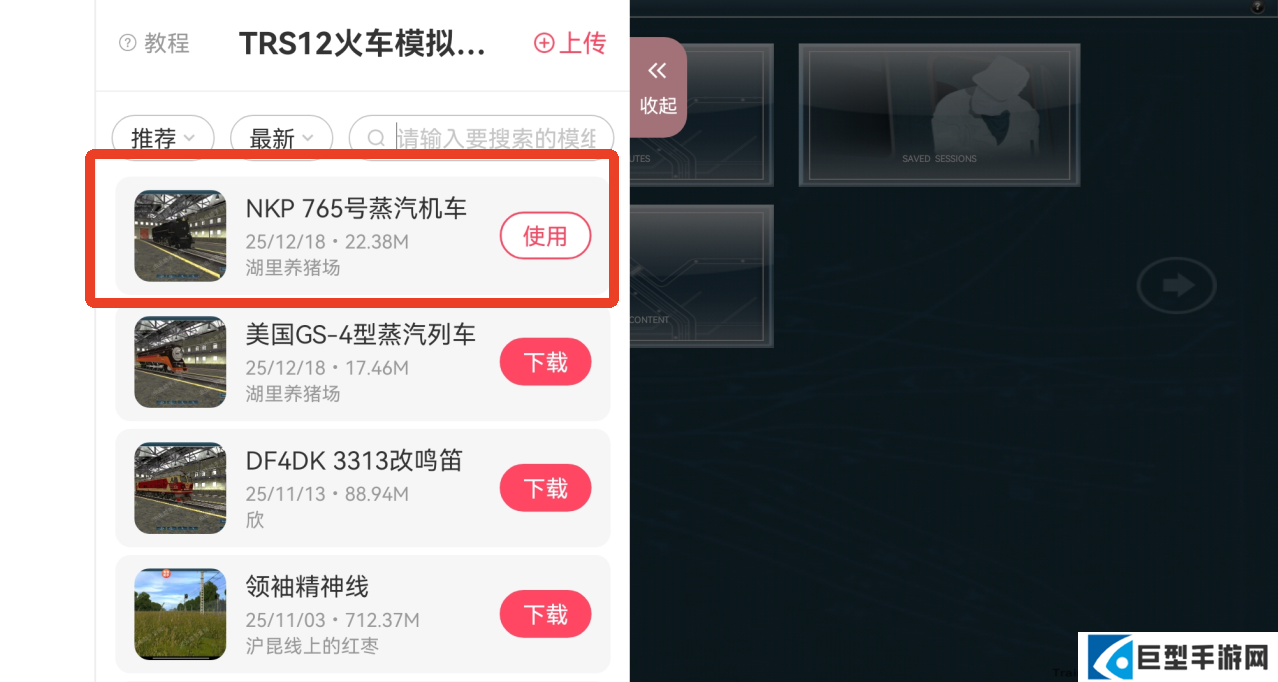Download the DF4DK 3313改鸣笛 mod
Viewport: 1278px width, 682px height.
(x=545, y=488)
